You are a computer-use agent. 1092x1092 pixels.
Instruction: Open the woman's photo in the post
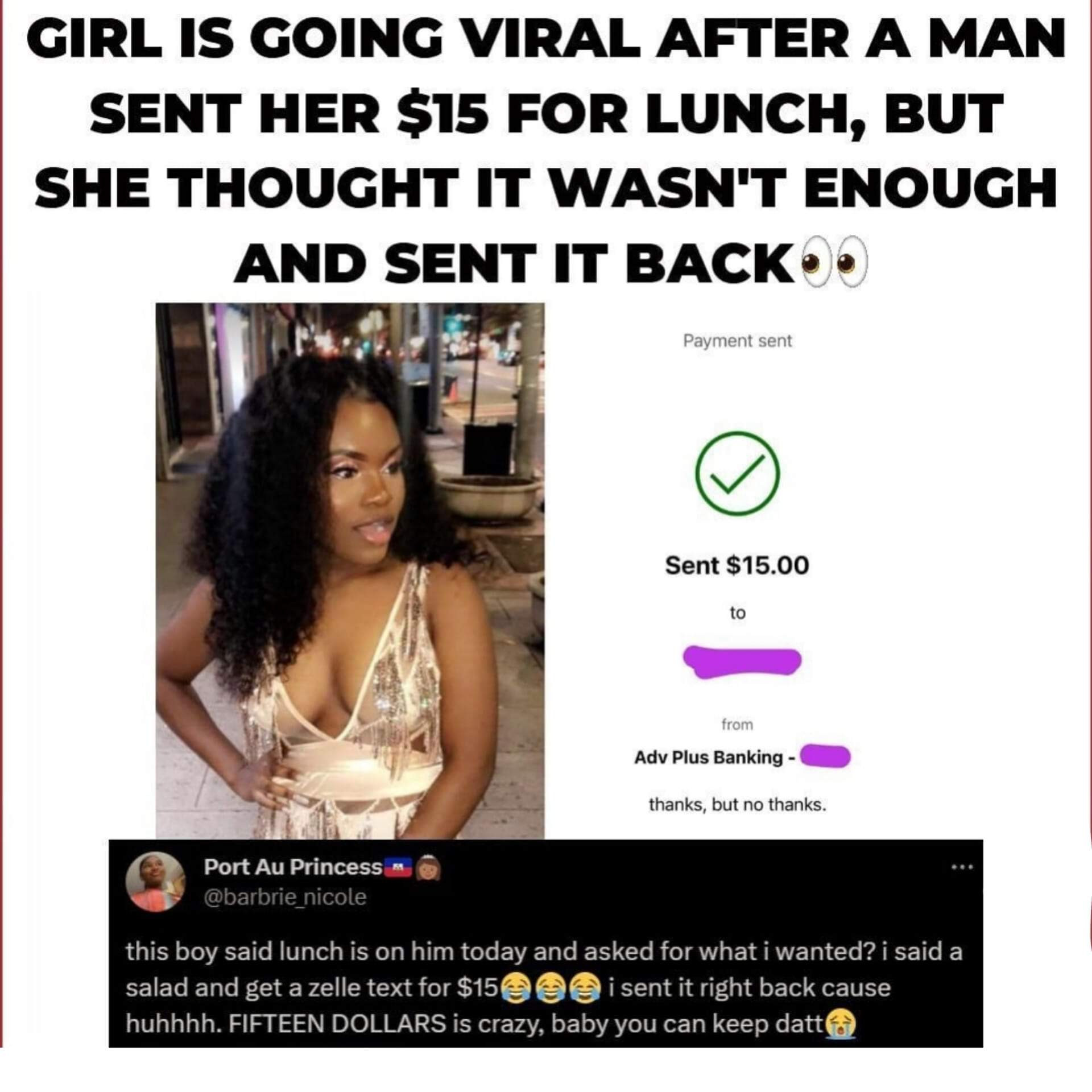tap(350, 570)
